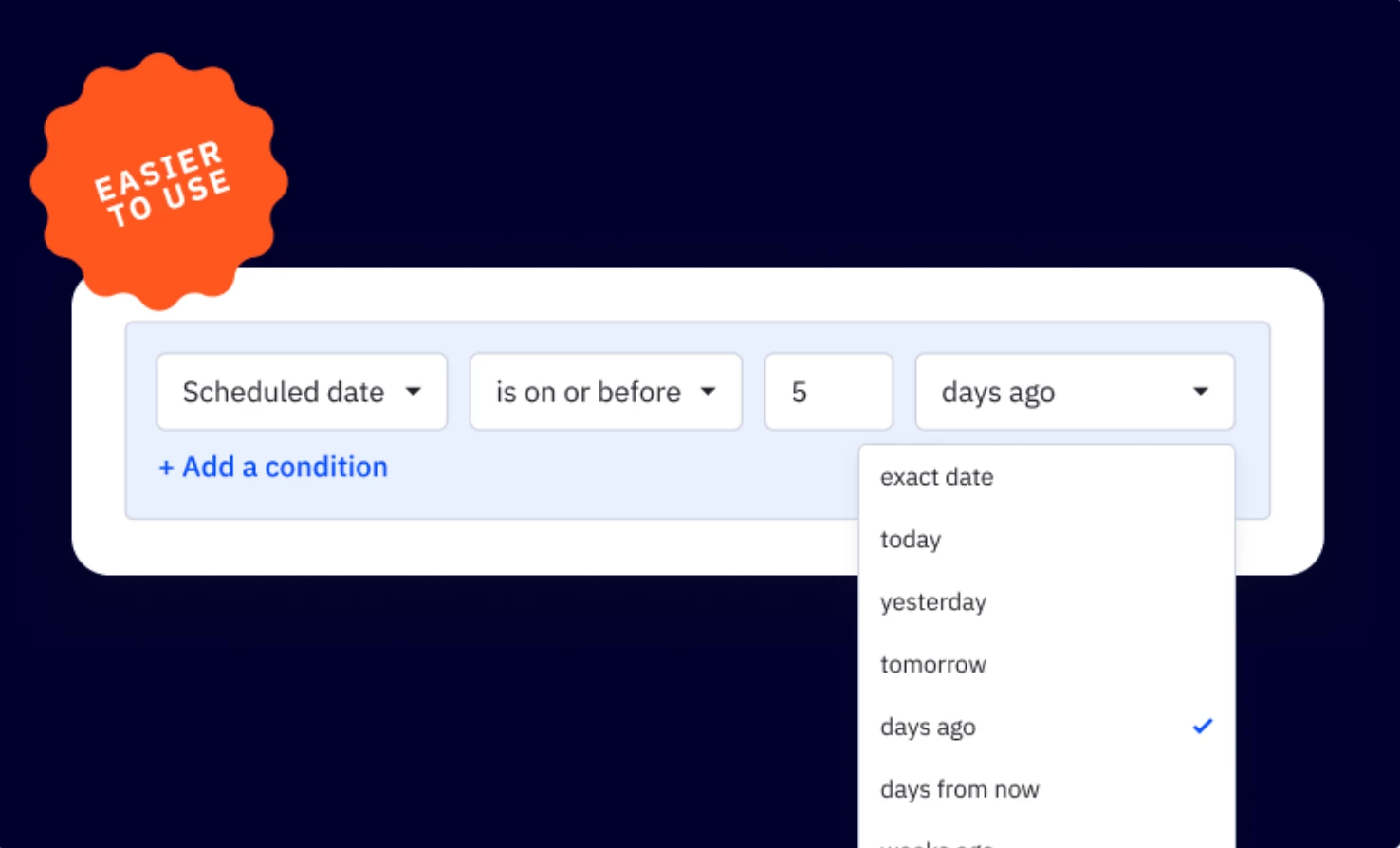Viewport: 1400px width, 848px height.
Task: Choose "today" in the date options list
Action: (910, 539)
